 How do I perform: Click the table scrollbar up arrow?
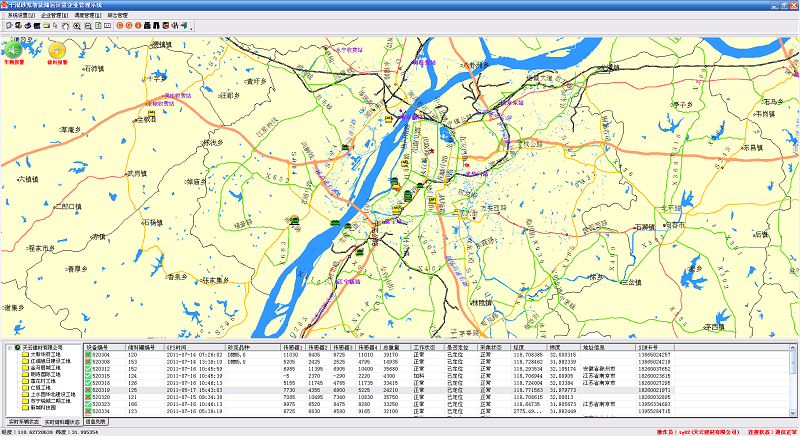[793, 348]
